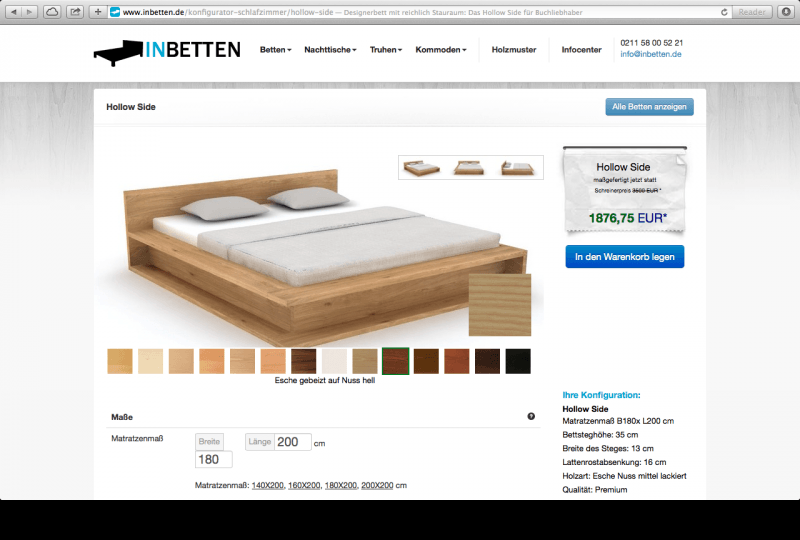This screenshot has width=800, height=540.
Task: Select the black wood color swatch
Action: (518, 361)
